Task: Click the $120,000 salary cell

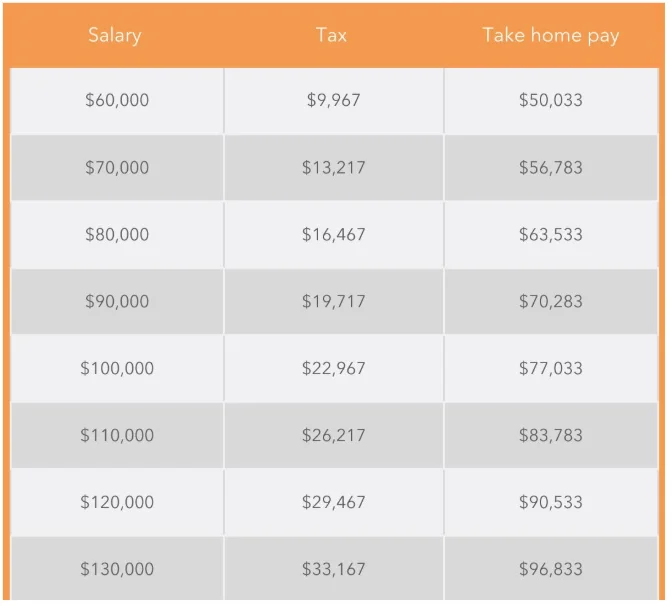Action: click(x=117, y=502)
